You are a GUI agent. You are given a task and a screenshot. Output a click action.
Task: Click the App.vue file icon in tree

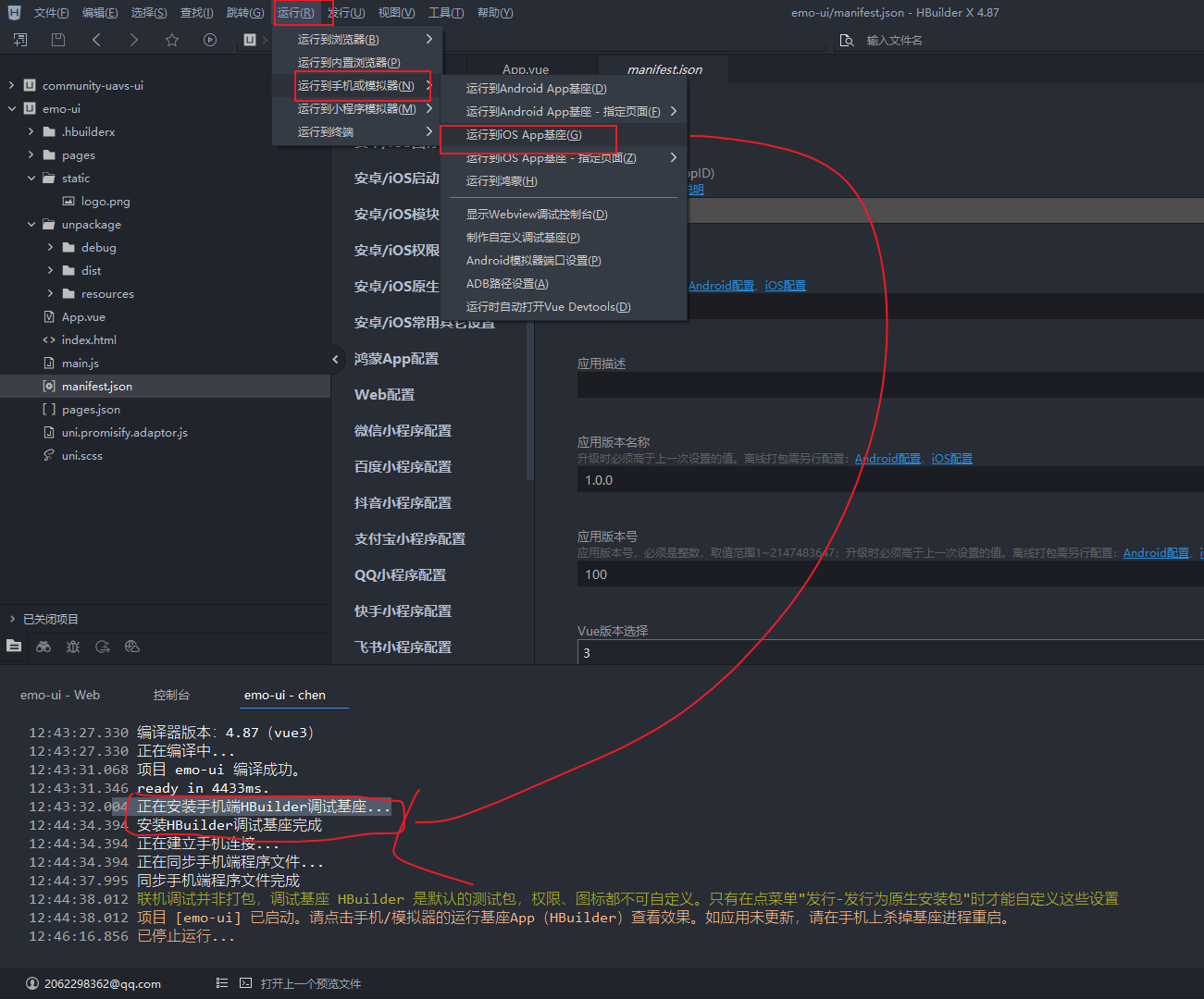tap(49, 317)
